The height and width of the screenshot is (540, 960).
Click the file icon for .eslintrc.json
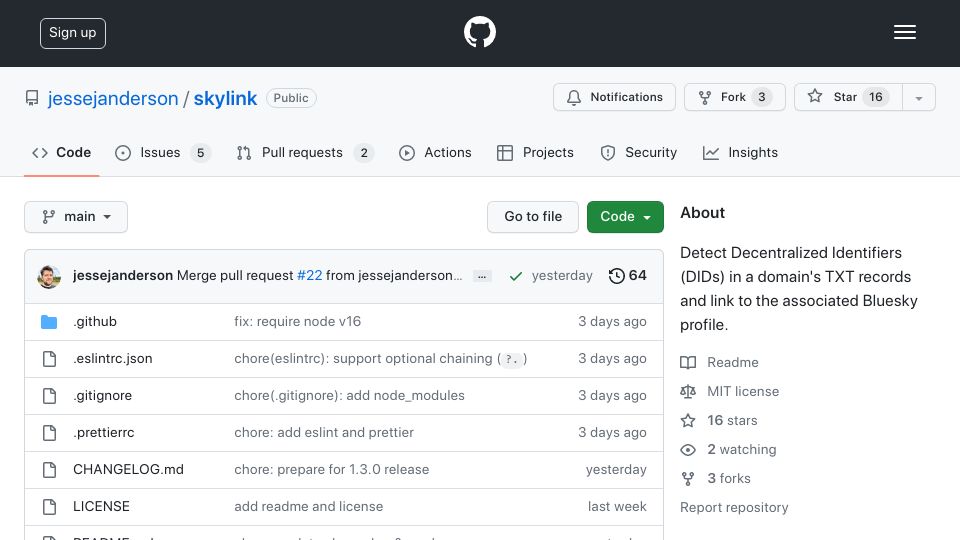pos(50,359)
